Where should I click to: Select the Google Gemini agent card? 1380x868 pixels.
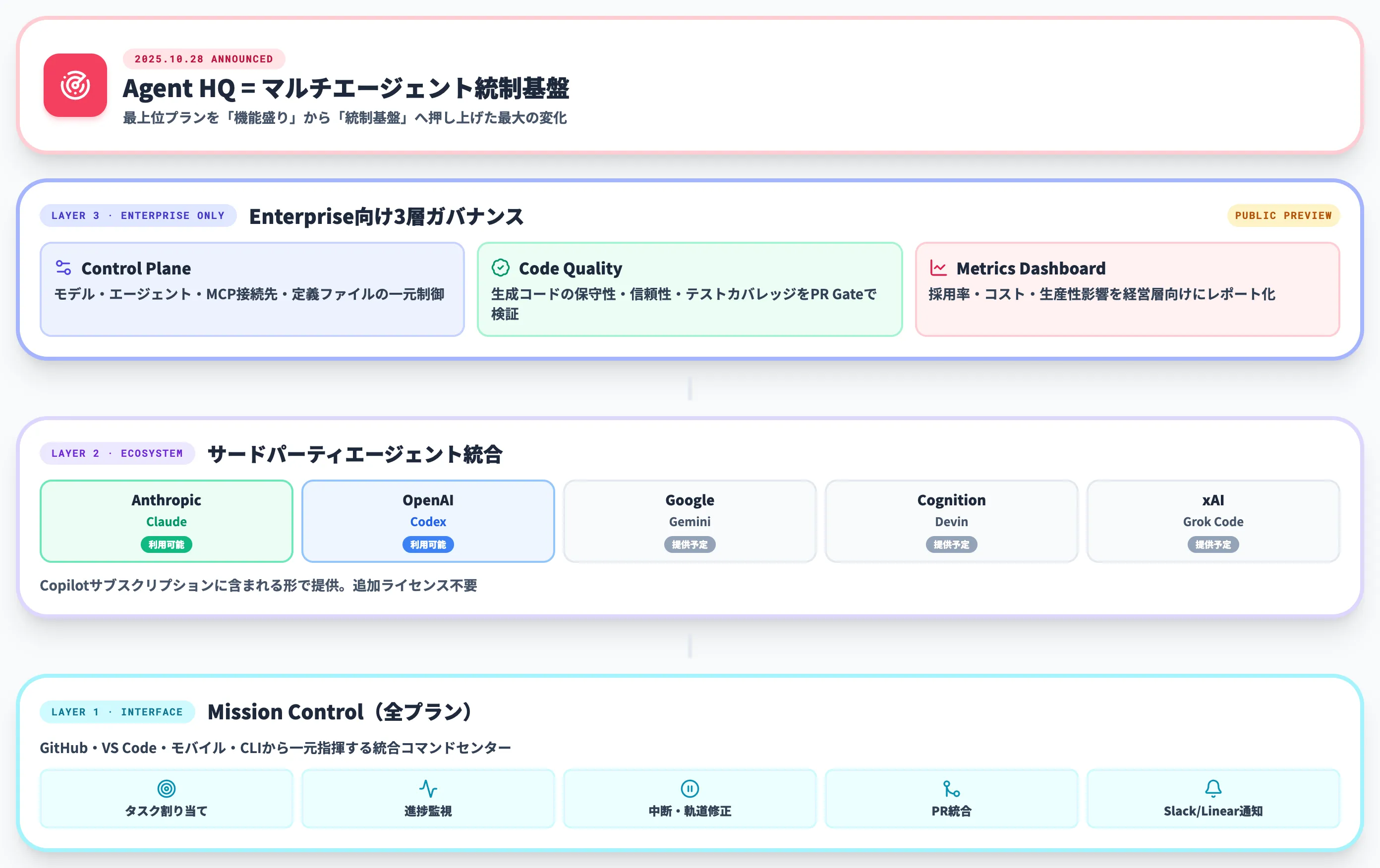click(x=690, y=521)
